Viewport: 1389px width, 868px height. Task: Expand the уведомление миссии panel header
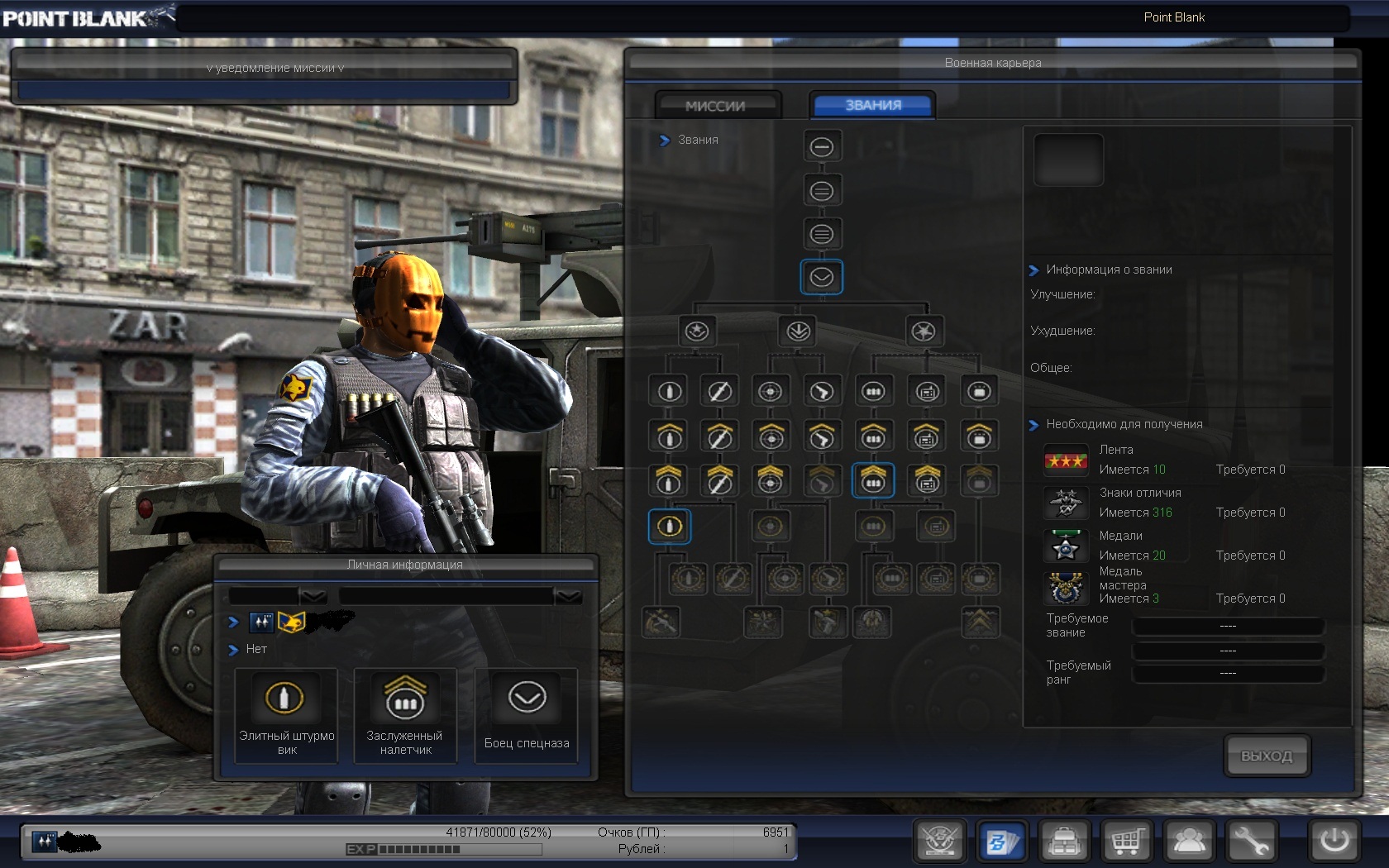pos(274,68)
